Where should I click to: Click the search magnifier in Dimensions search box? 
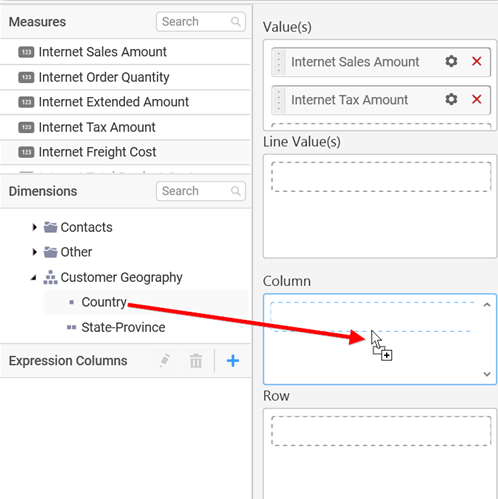pos(236,191)
